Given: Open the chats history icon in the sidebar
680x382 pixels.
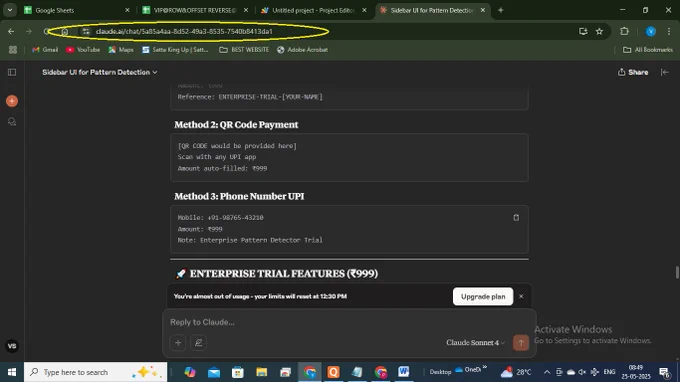Looking at the screenshot, I should coord(12,122).
